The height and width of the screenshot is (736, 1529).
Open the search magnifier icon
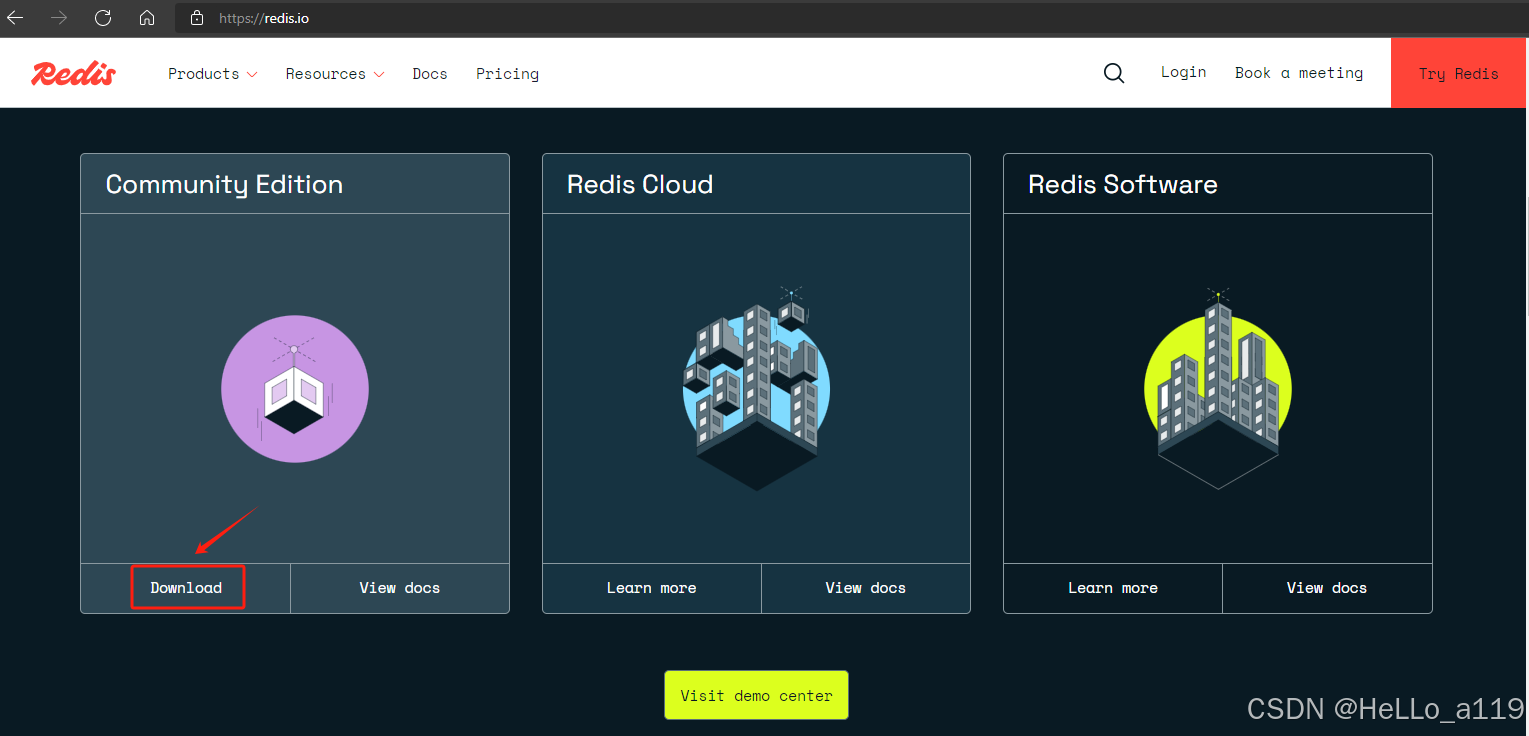click(1114, 73)
